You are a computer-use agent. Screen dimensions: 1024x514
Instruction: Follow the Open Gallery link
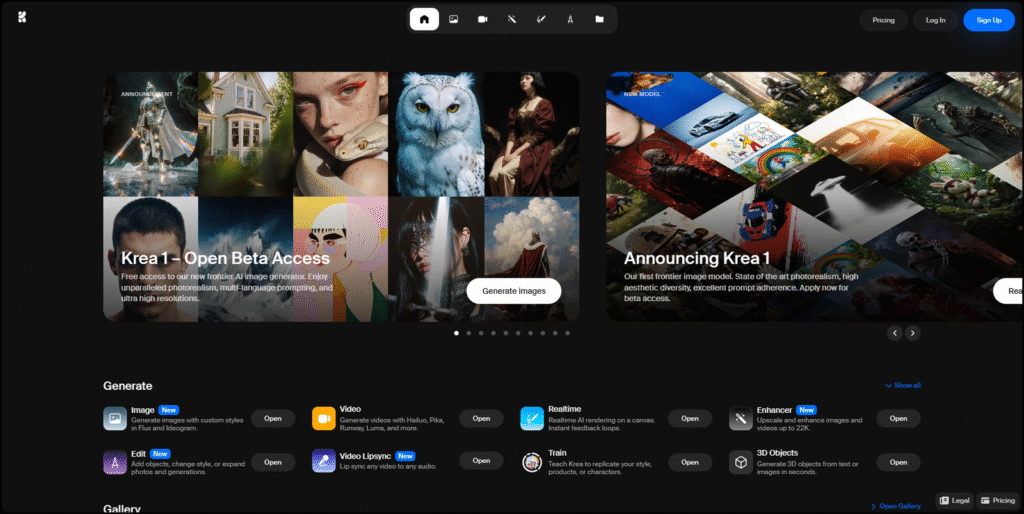pyautogui.click(x=896, y=506)
